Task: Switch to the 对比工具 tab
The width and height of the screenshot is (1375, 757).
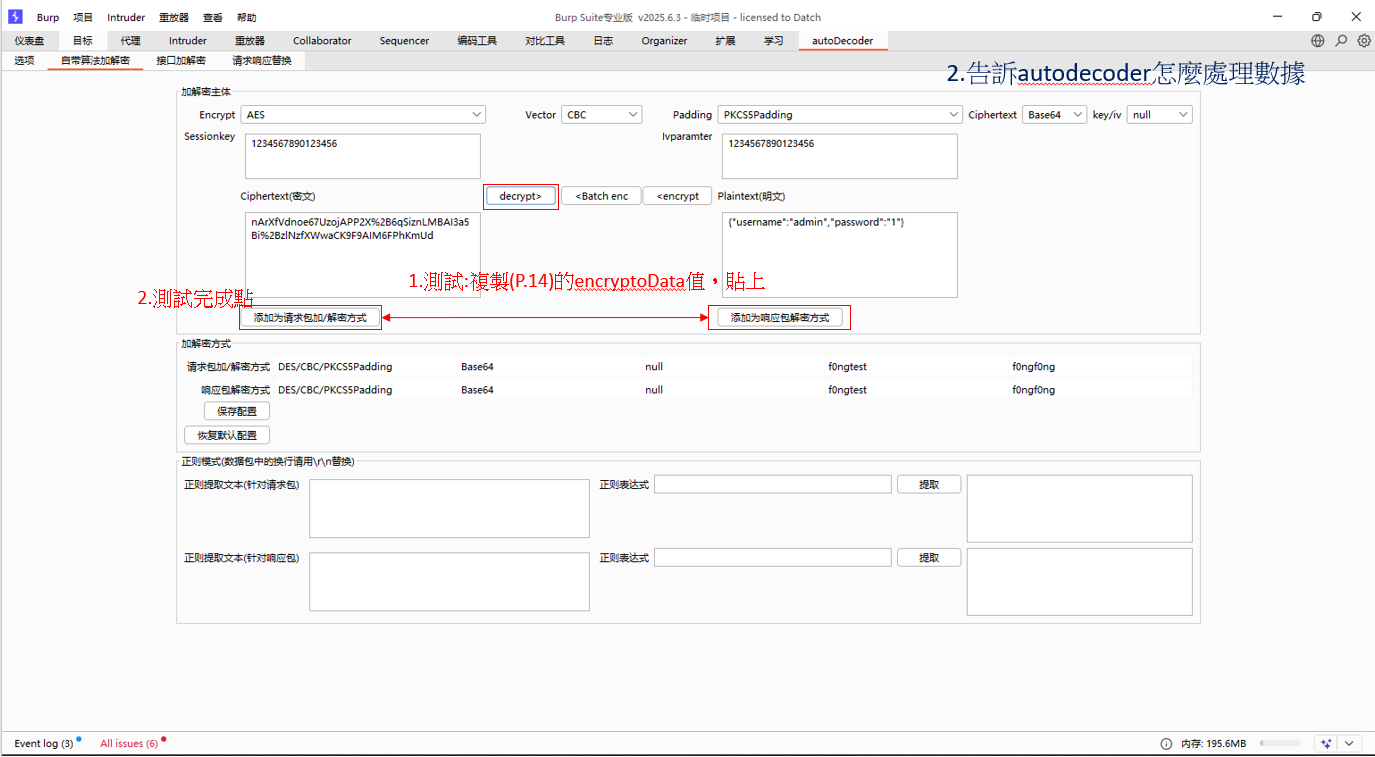Action: [545, 41]
